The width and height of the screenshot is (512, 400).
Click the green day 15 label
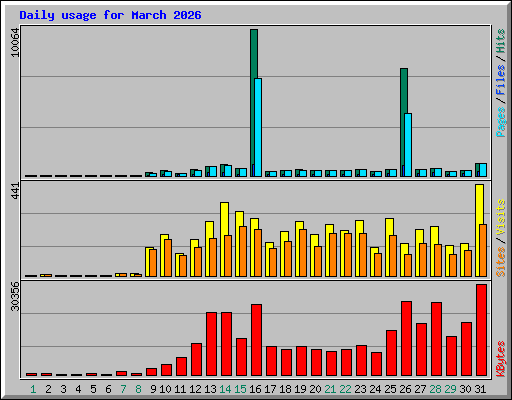(240, 389)
